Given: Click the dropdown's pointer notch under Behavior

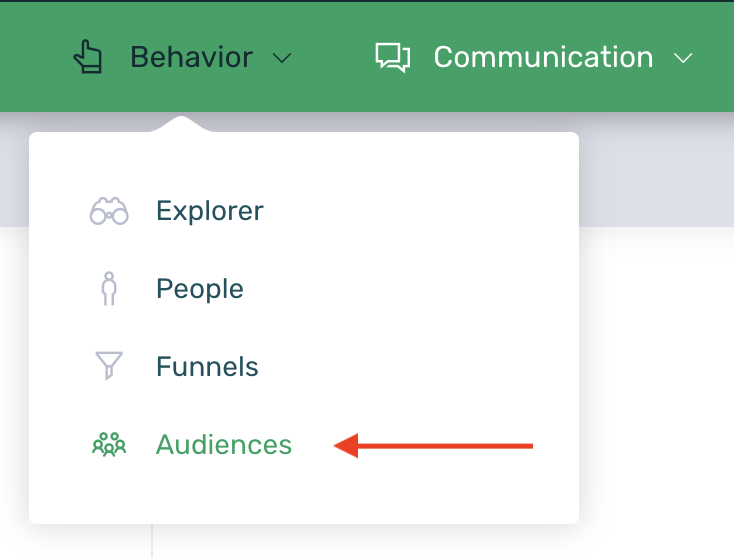Looking at the screenshot, I should point(181,125).
